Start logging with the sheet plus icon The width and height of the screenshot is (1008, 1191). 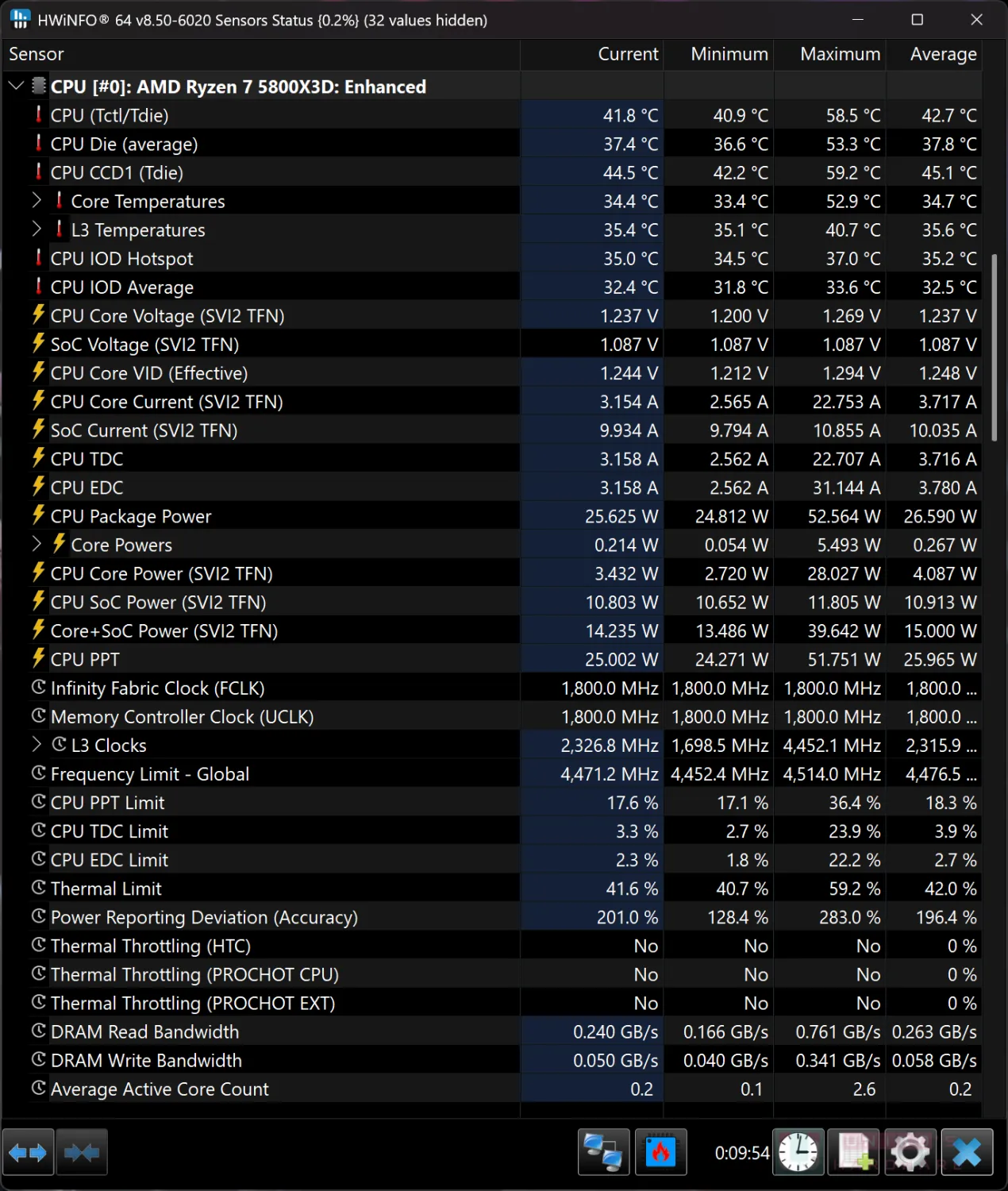(854, 1152)
